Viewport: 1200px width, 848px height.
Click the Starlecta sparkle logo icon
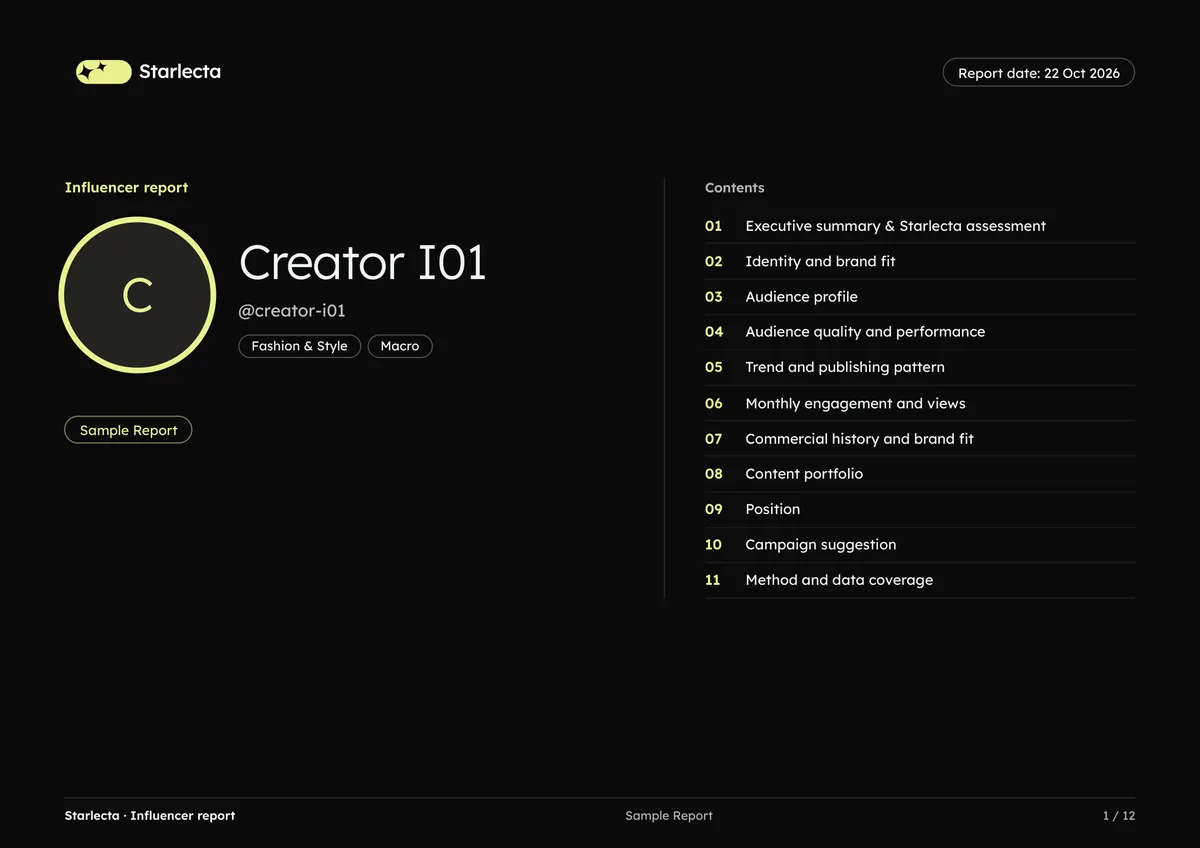click(104, 72)
